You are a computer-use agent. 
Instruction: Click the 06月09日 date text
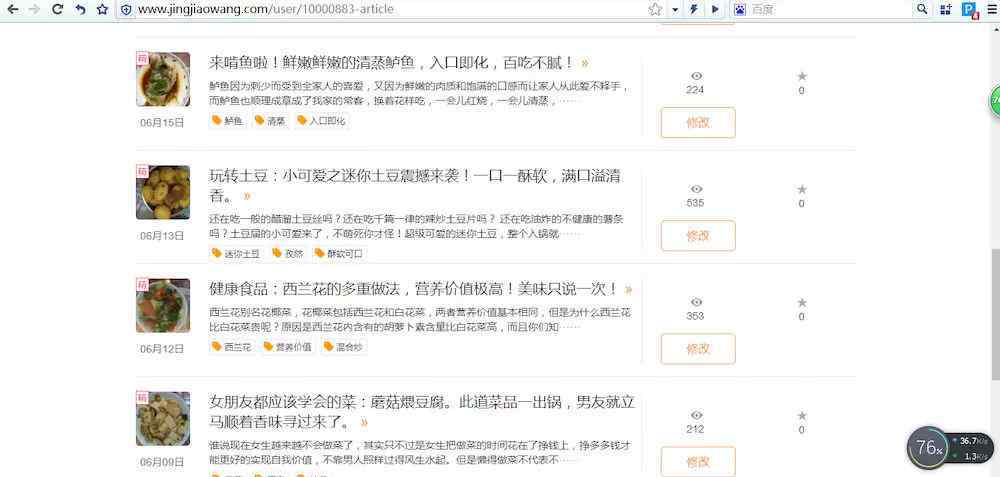[162, 462]
